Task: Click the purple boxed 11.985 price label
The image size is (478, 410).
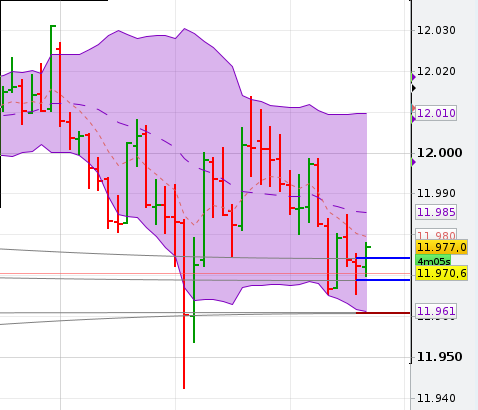Action: point(436,212)
